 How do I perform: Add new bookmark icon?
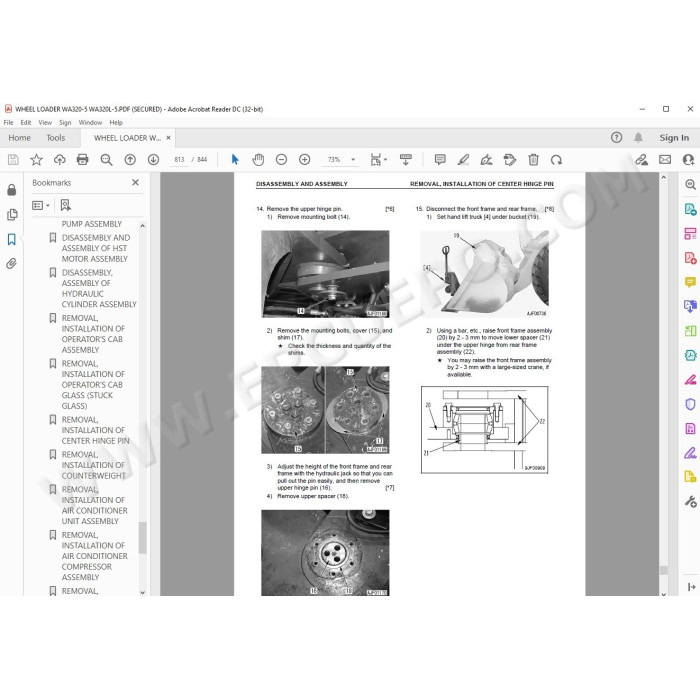click(66, 205)
